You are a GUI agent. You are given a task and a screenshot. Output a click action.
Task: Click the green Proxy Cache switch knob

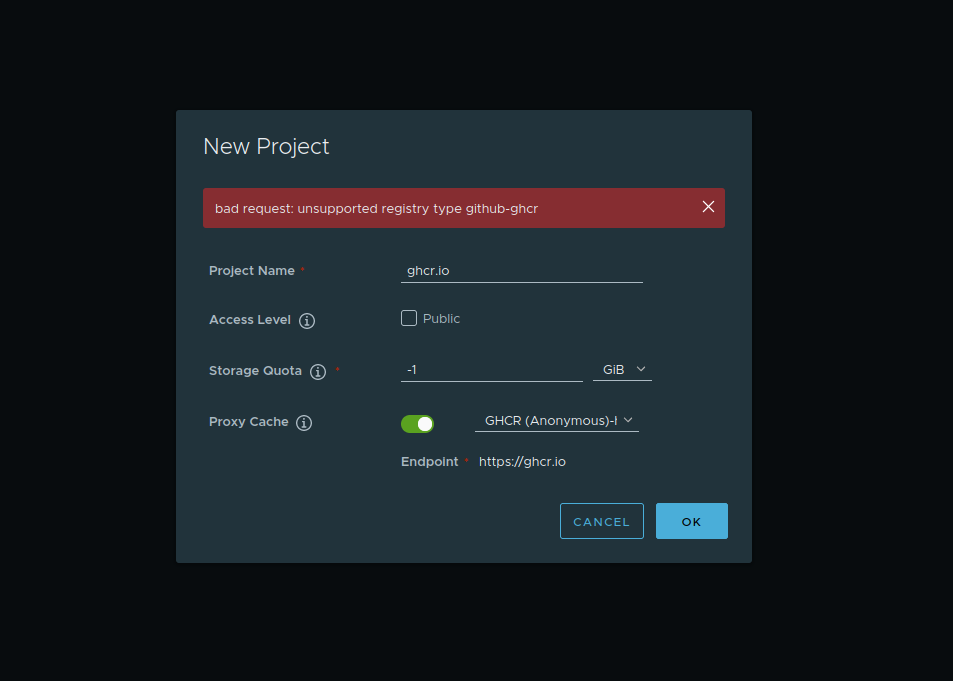click(425, 423)
